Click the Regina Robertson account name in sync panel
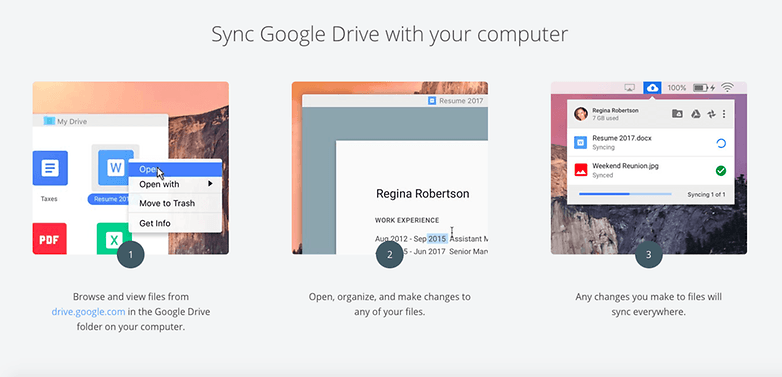The image size is (782, 377). [x=615, y=110]
